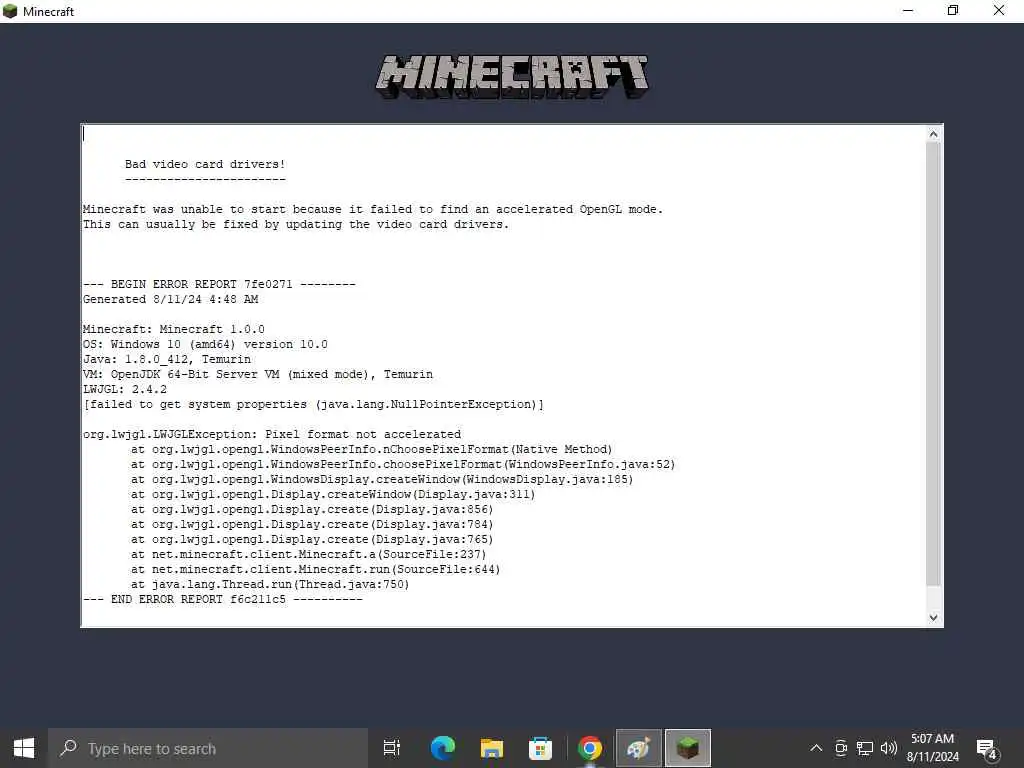The height and width of the screenshot is (768, 1024).
Task: Click the Minecraft window title bar icon
Action: [10, 11]
